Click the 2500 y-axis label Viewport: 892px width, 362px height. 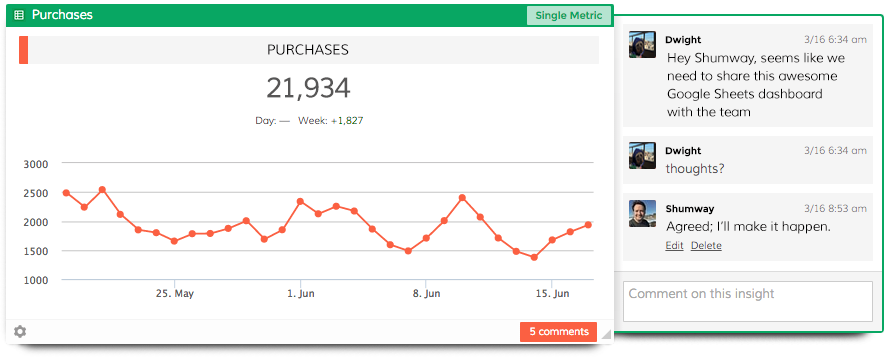(35, 194)
